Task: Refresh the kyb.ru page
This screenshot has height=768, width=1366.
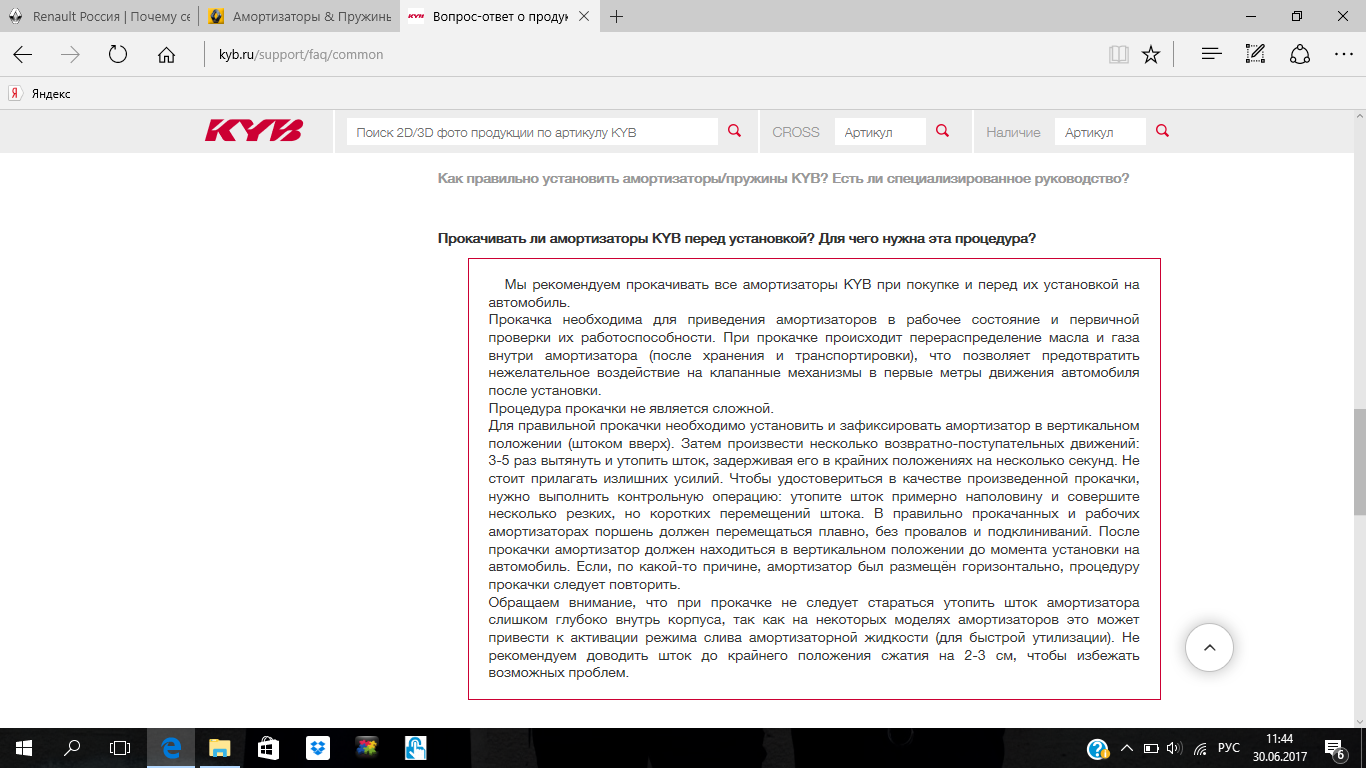Action: (x=118, y=54)
